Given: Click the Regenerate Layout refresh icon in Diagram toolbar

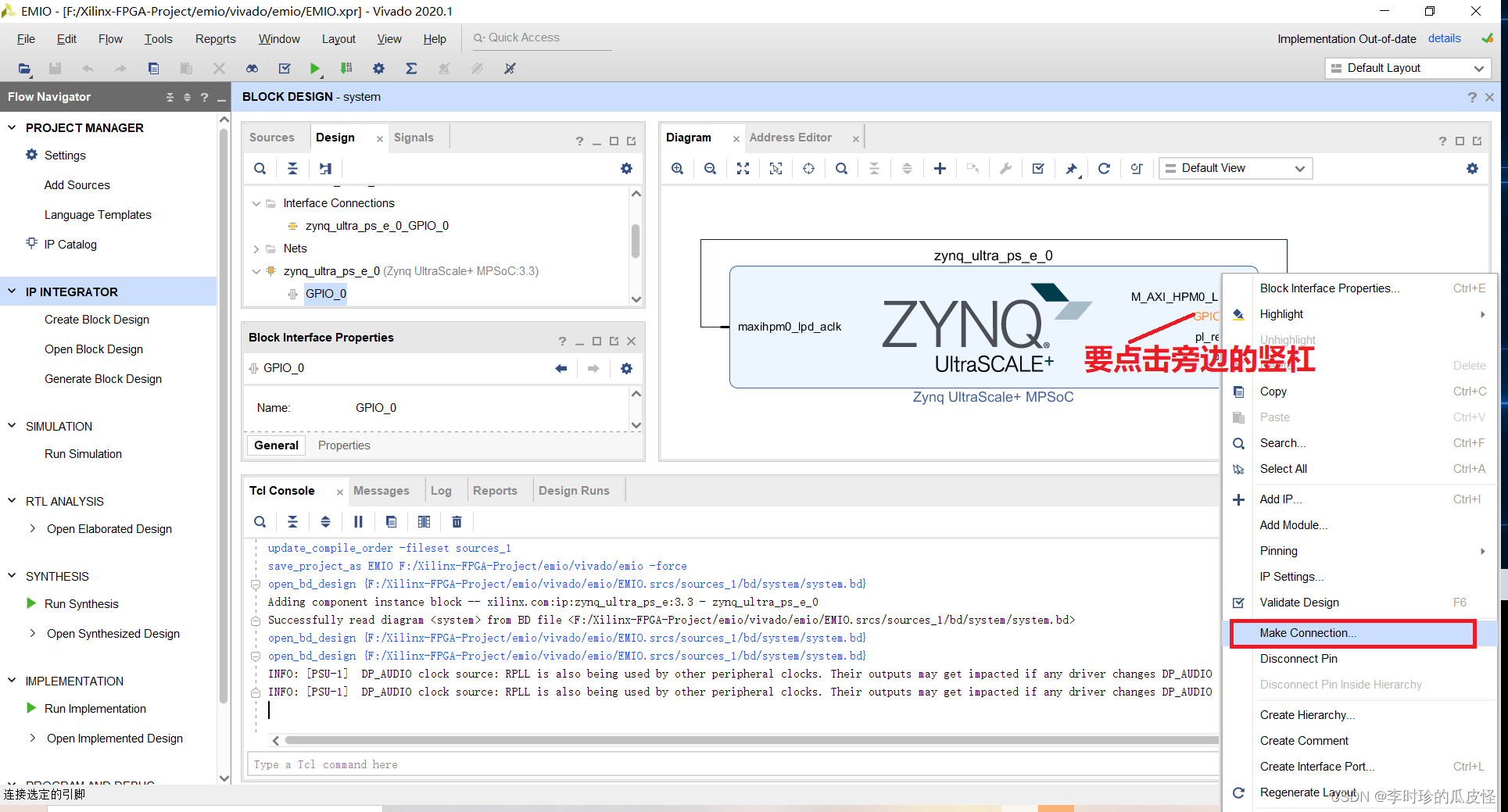Looking at the screenshot, I should tap(1104, 168).
